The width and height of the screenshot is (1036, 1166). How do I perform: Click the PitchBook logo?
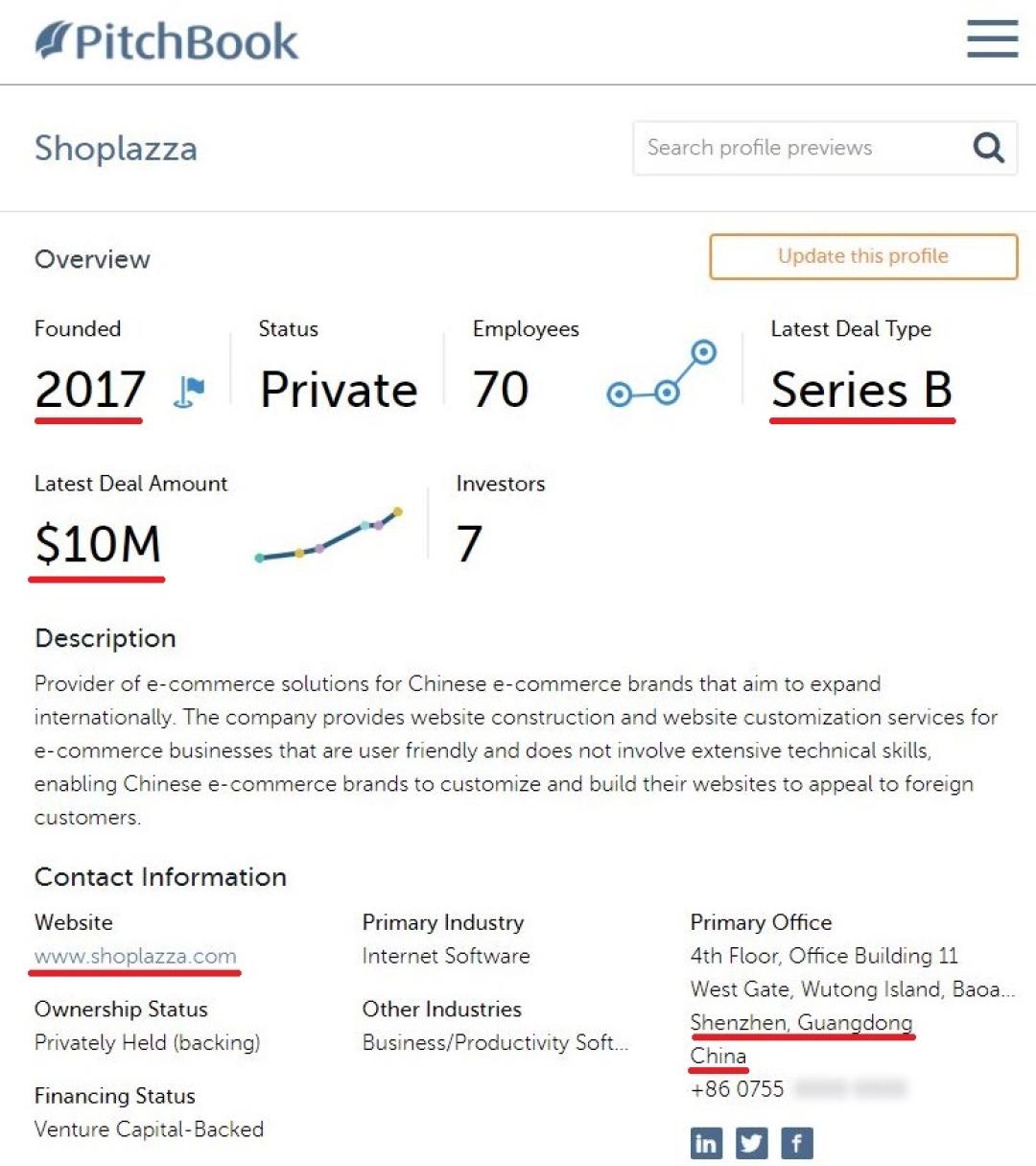167,41
